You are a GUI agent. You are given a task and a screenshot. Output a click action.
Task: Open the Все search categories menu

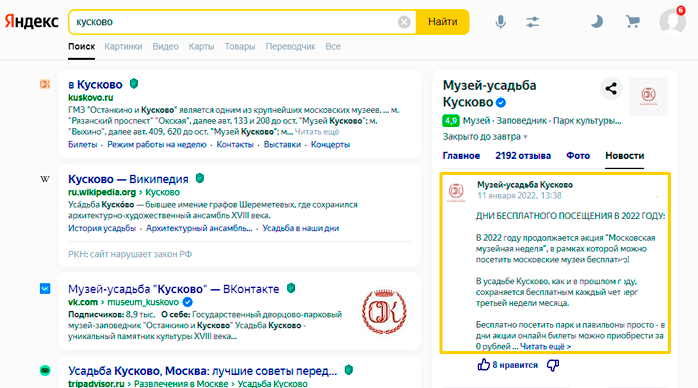pyautogui.click(x=333, y=46)
